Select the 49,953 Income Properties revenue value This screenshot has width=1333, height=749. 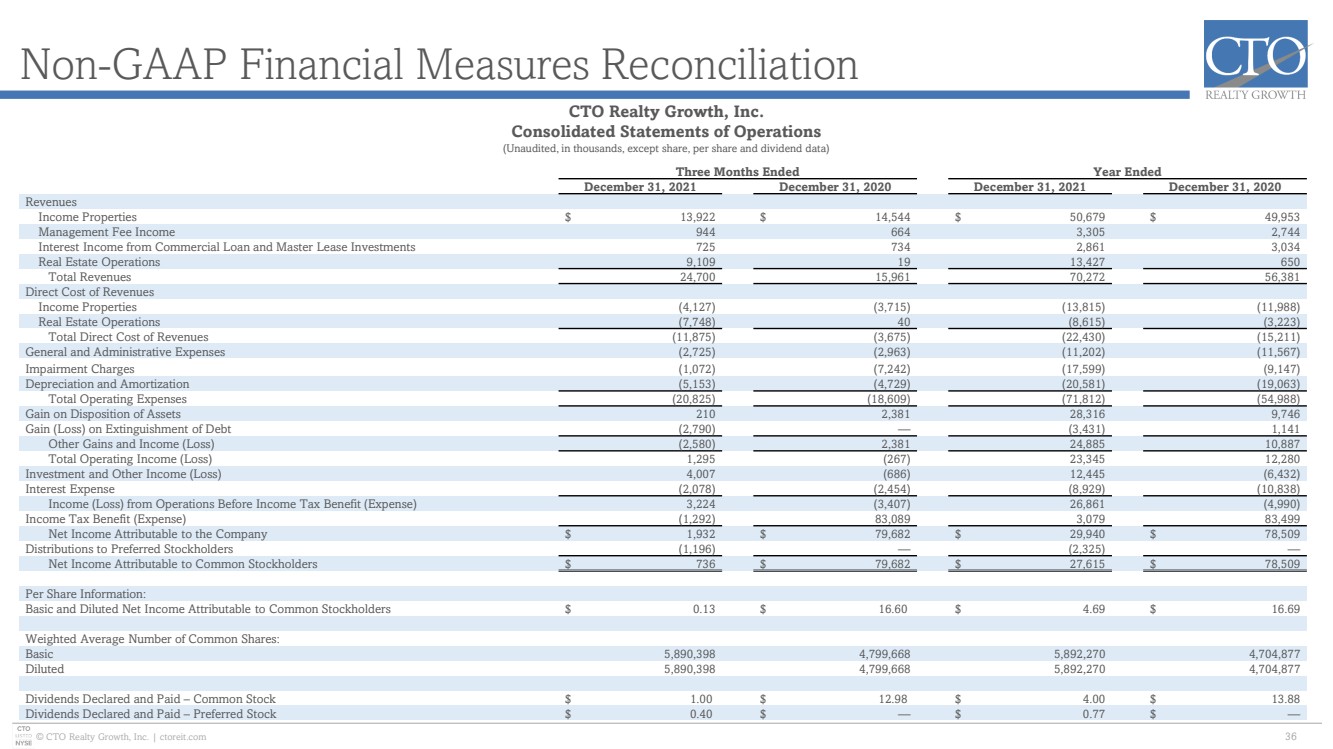[x=1281, y=217]
